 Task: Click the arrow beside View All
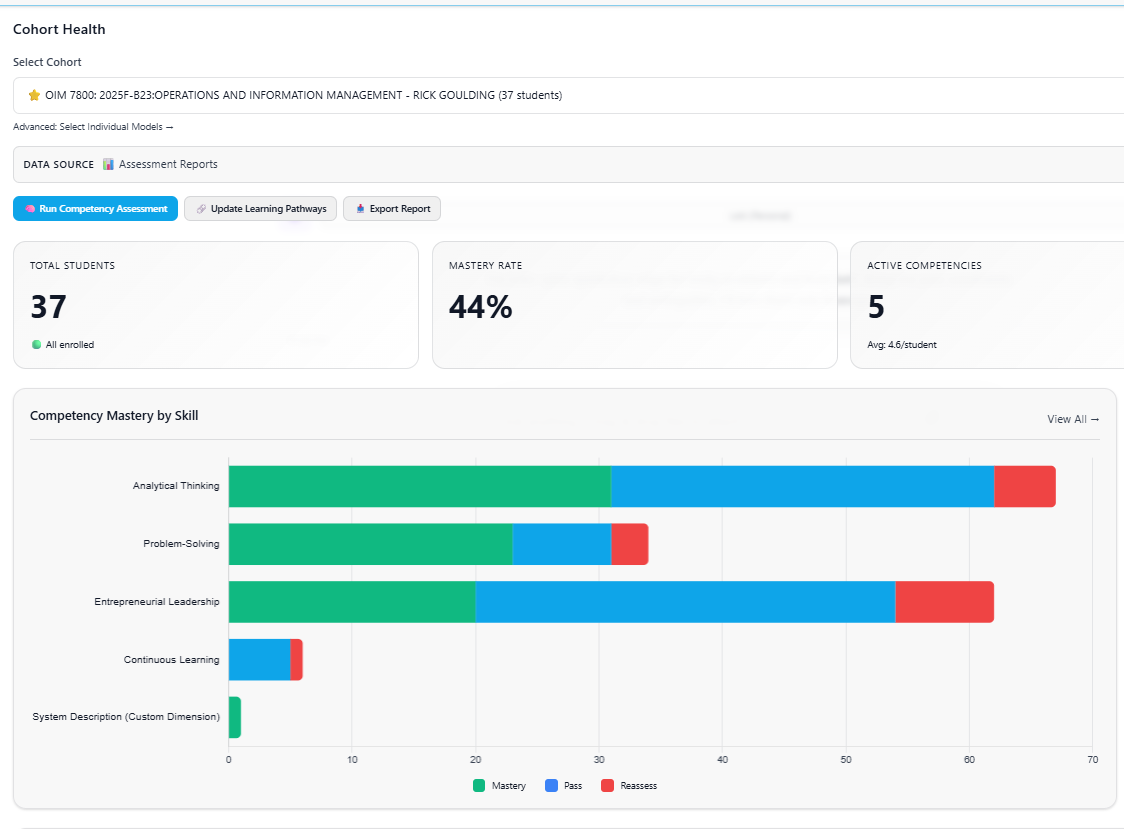[x=1095, y=419]
